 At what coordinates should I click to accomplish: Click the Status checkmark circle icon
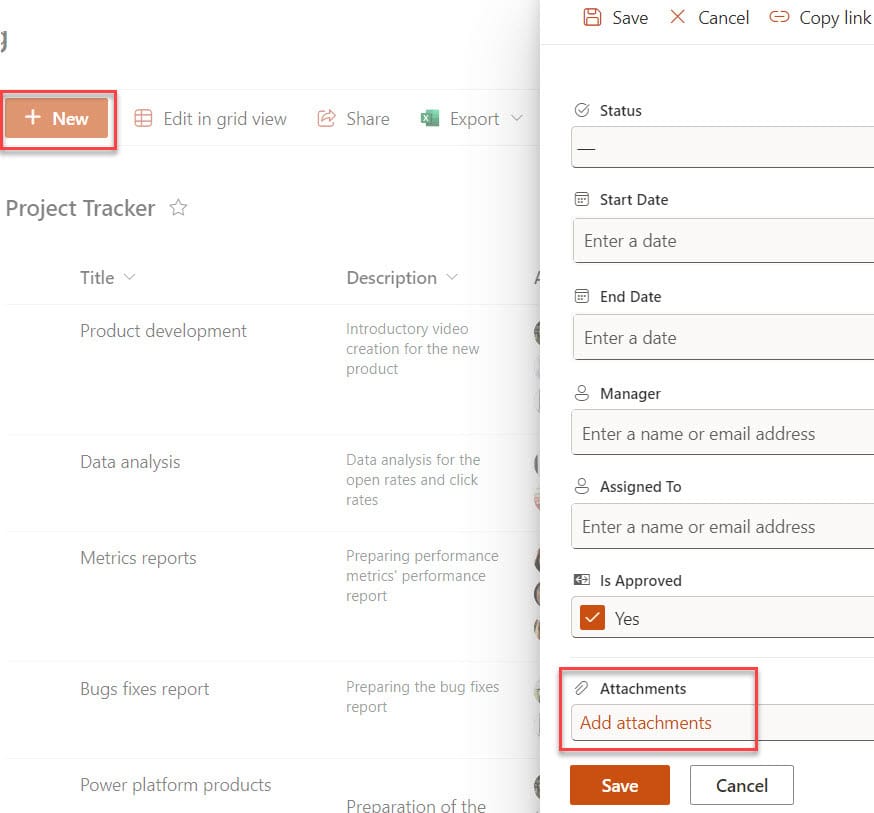coord(582,110)
